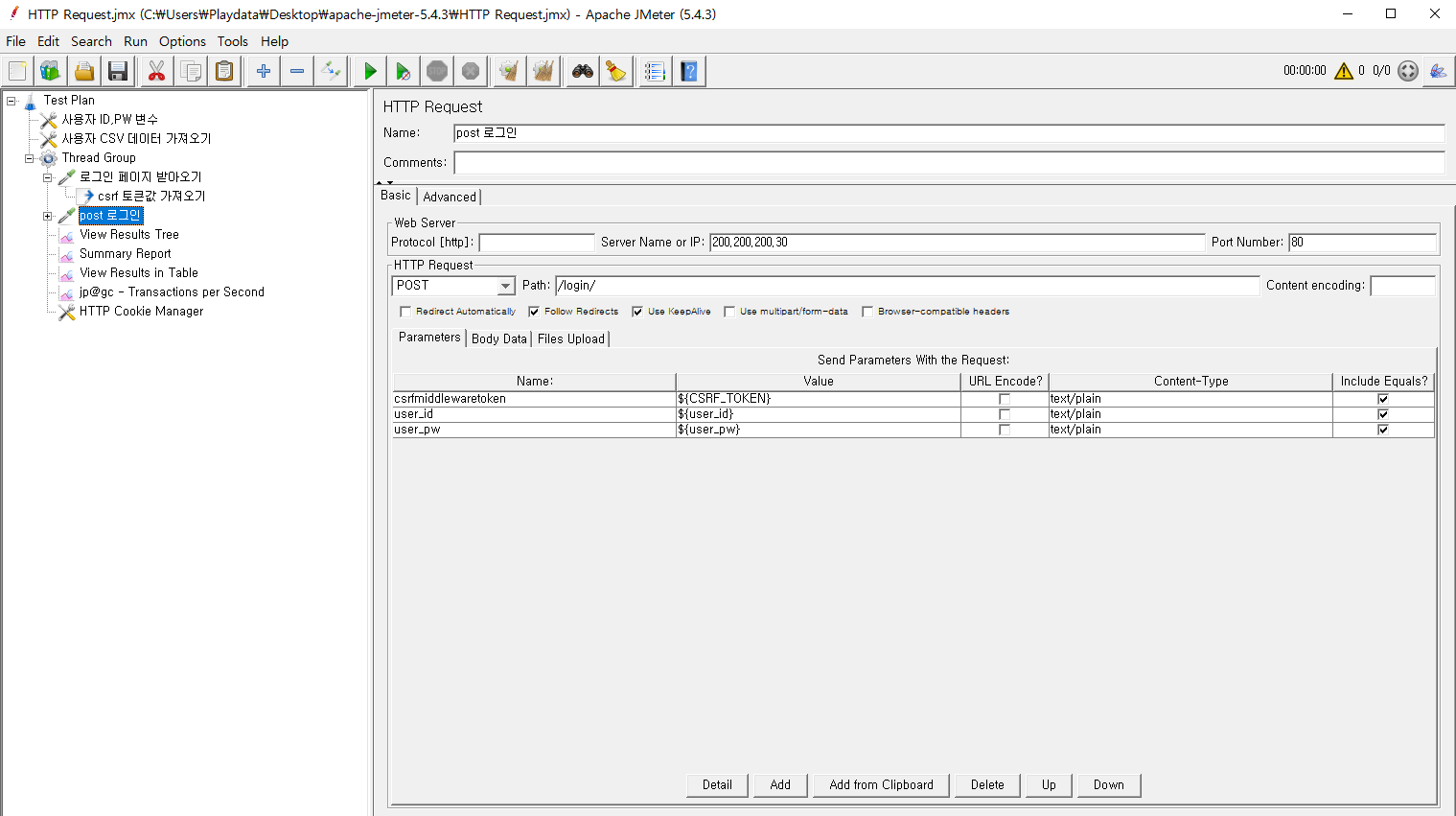Click the Open file folder icon

[84, 71]
